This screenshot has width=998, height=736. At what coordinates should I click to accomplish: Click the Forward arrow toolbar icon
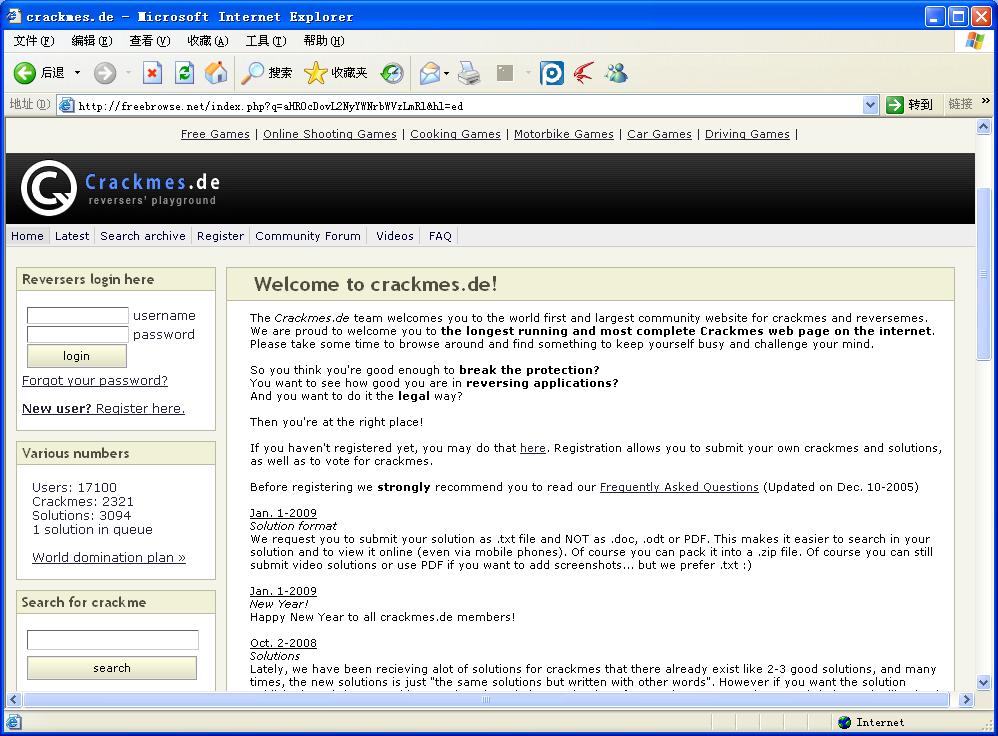pos(105,73)
